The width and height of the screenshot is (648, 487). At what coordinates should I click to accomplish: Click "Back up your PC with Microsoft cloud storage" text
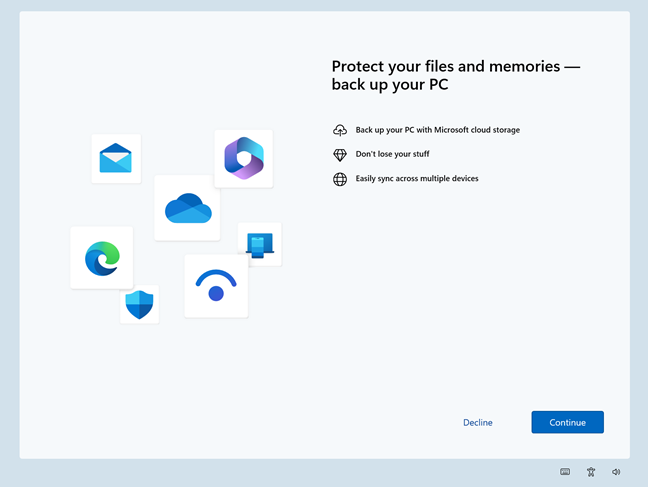(x=438, y=130)
